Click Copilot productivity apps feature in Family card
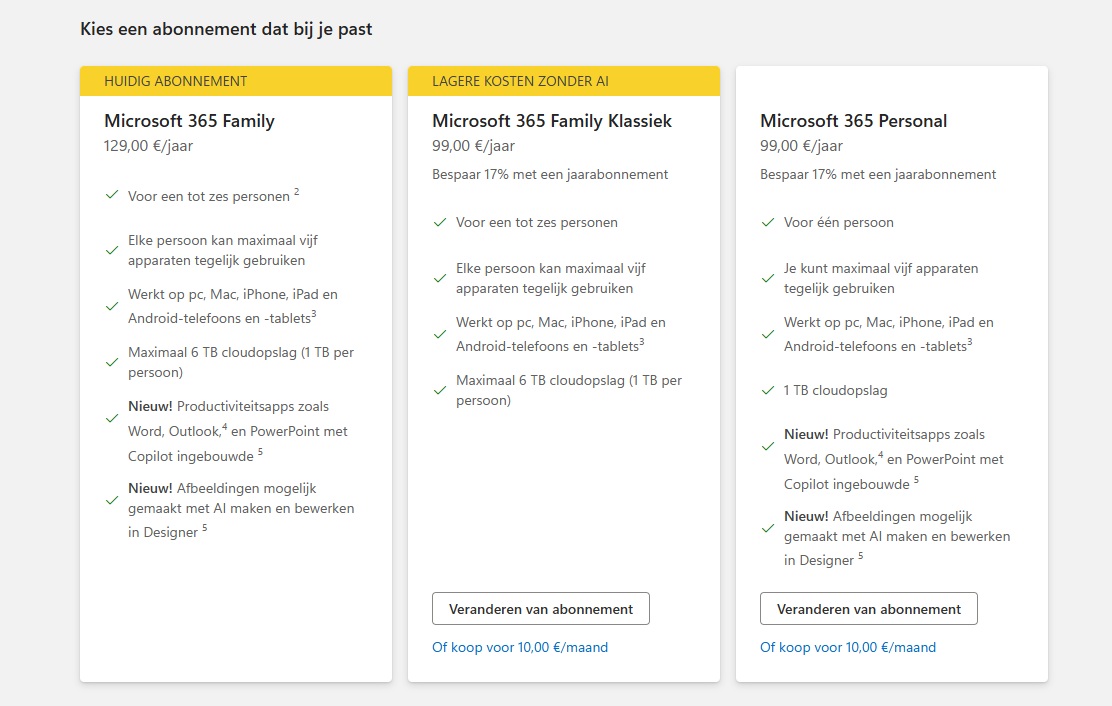This screenshot has height=706, width=1112. (x=238, y=431)
